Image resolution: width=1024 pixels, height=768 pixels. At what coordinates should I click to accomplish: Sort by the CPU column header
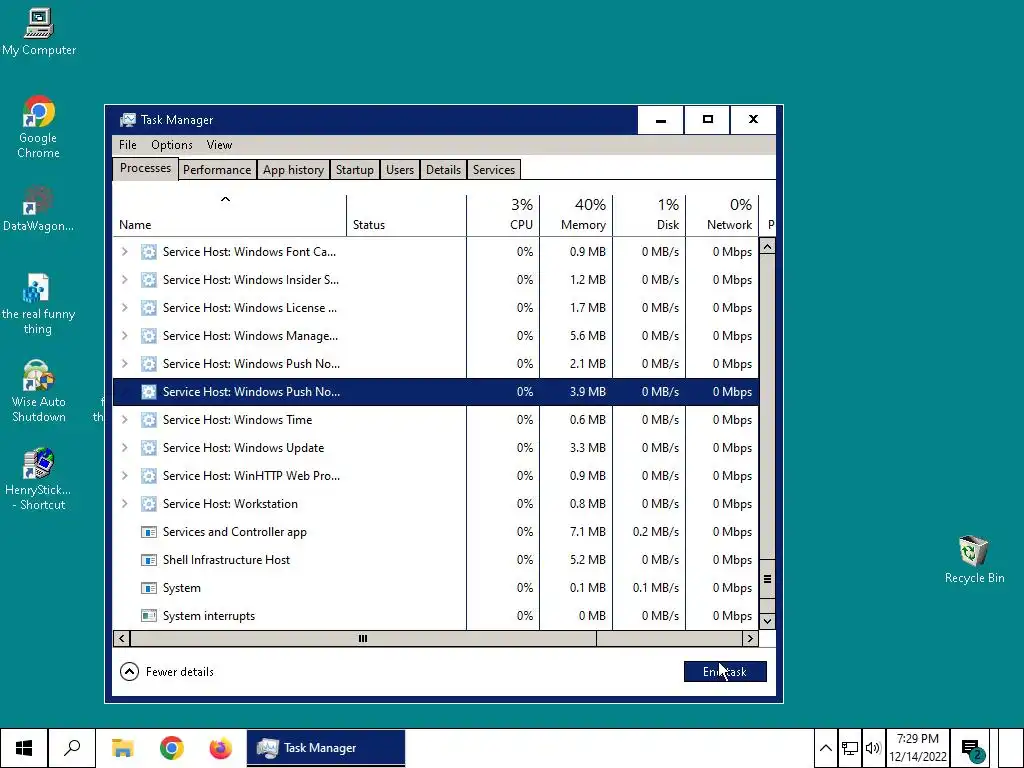[503, 215]
